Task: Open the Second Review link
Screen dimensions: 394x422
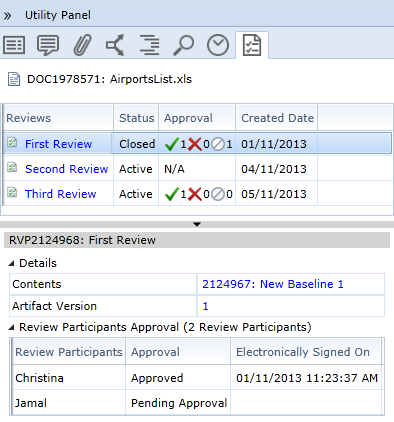Action: 67,169
